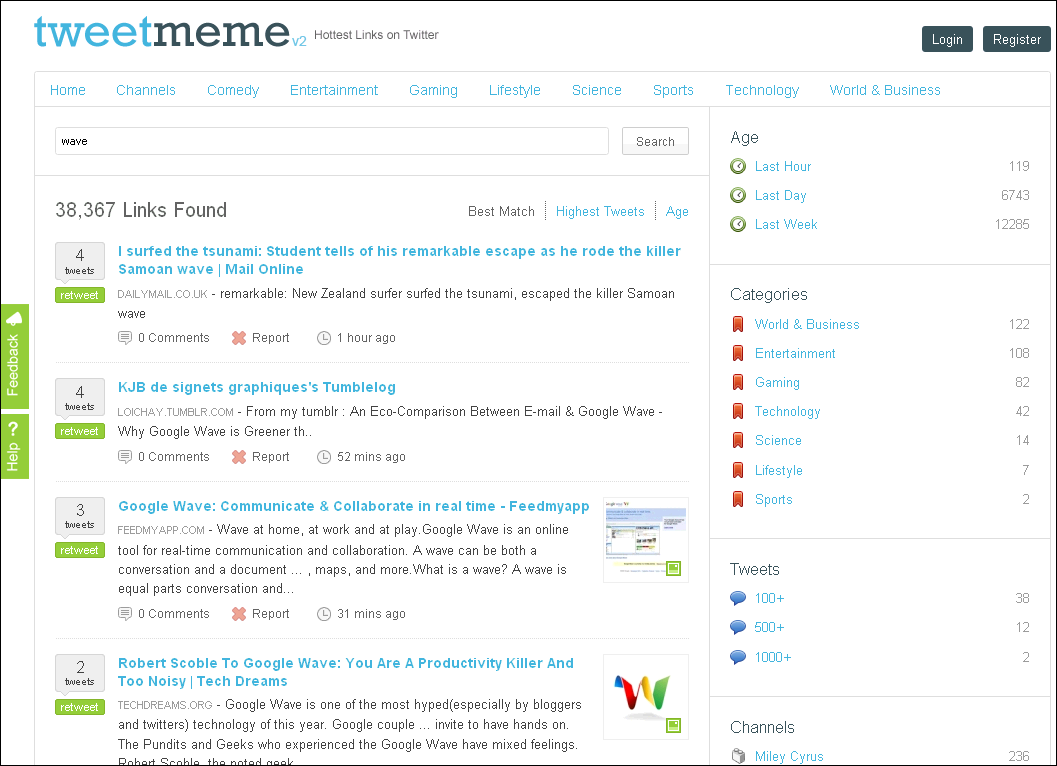Image resolution: width=1057 pixels, height=766 pixels.
Task: Click the bookmark icon beside Lifestyle category
Action: tap(738, 470)
